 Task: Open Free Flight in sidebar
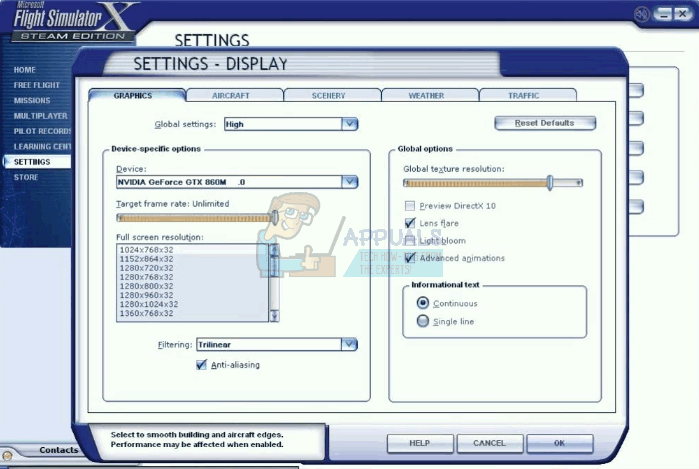pos(37,85)
